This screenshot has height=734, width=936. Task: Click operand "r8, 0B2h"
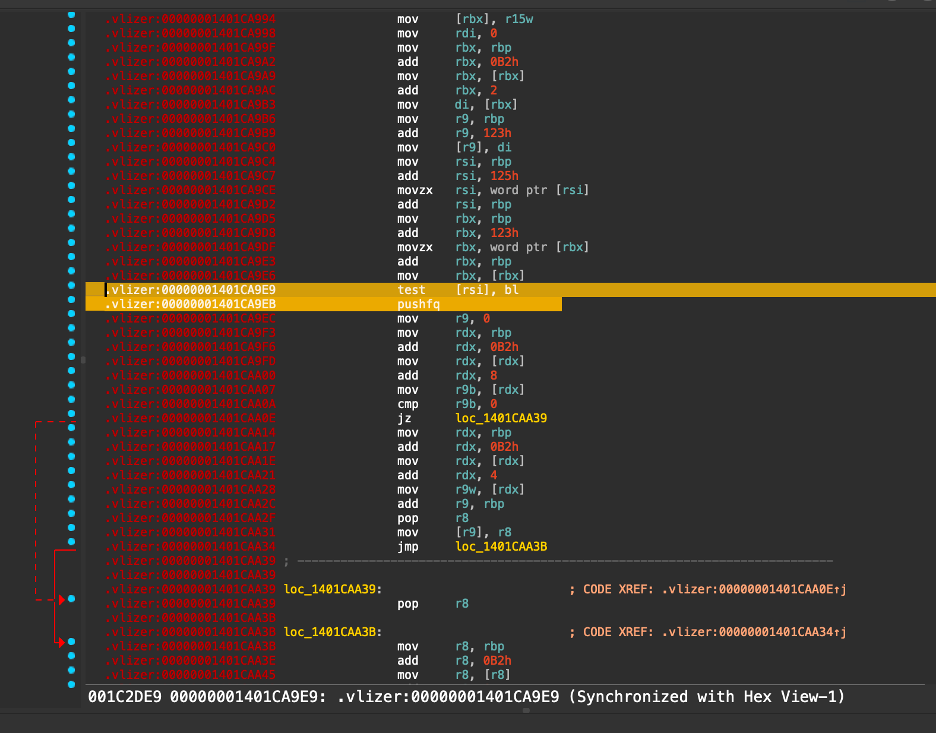(x=484, y=661)
